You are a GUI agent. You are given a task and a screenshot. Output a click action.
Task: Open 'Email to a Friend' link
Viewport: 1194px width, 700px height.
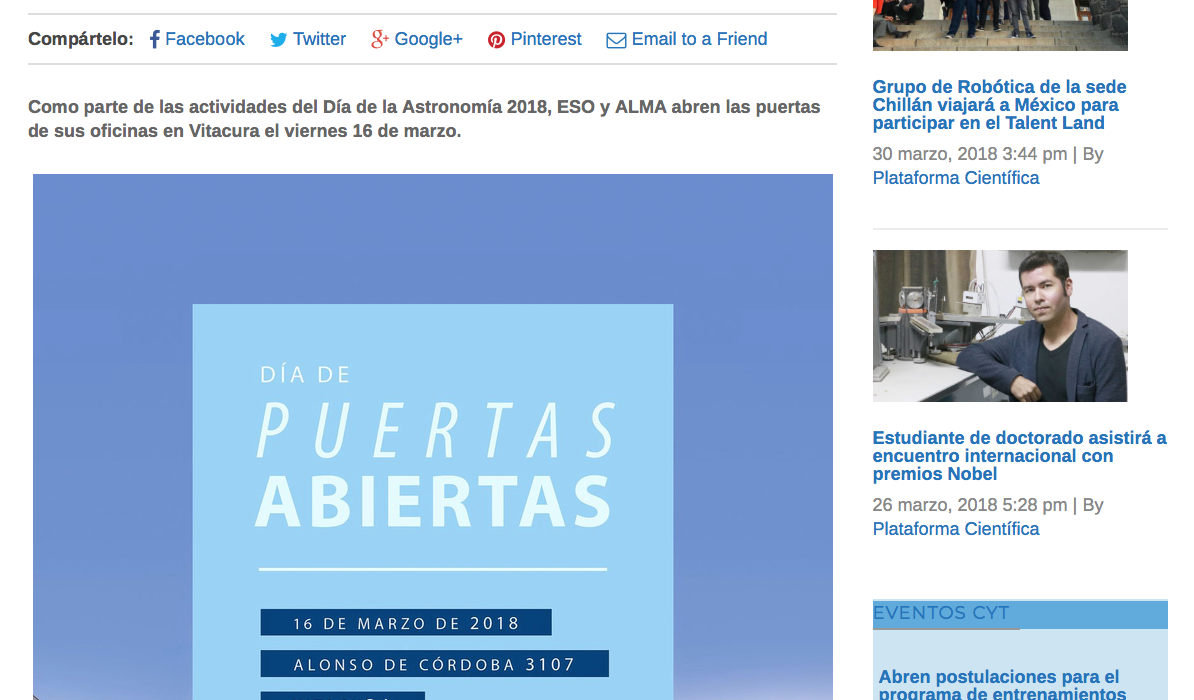pos(699,39)
